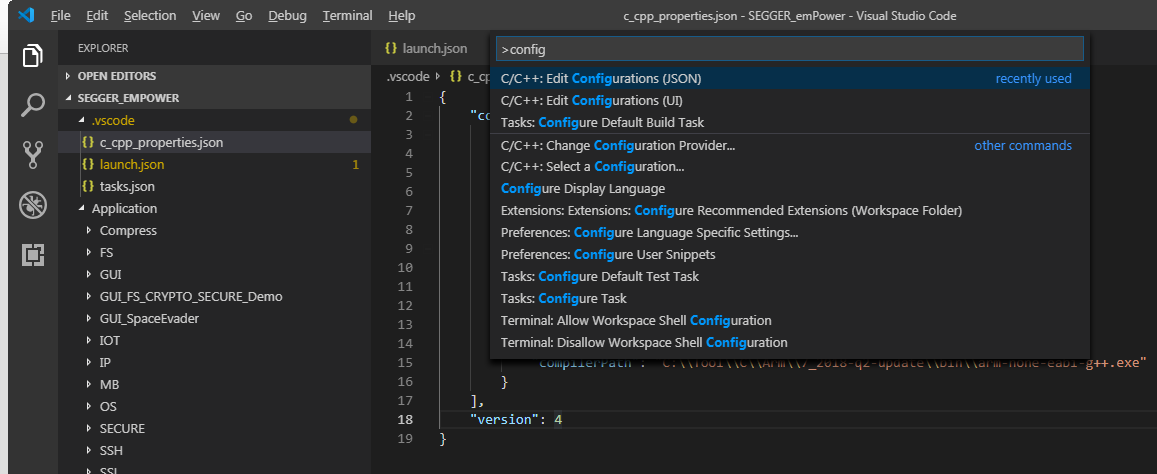Expand the GUI_FS_CRYPTO_SECURE_Demo folder

click(214, 297)
